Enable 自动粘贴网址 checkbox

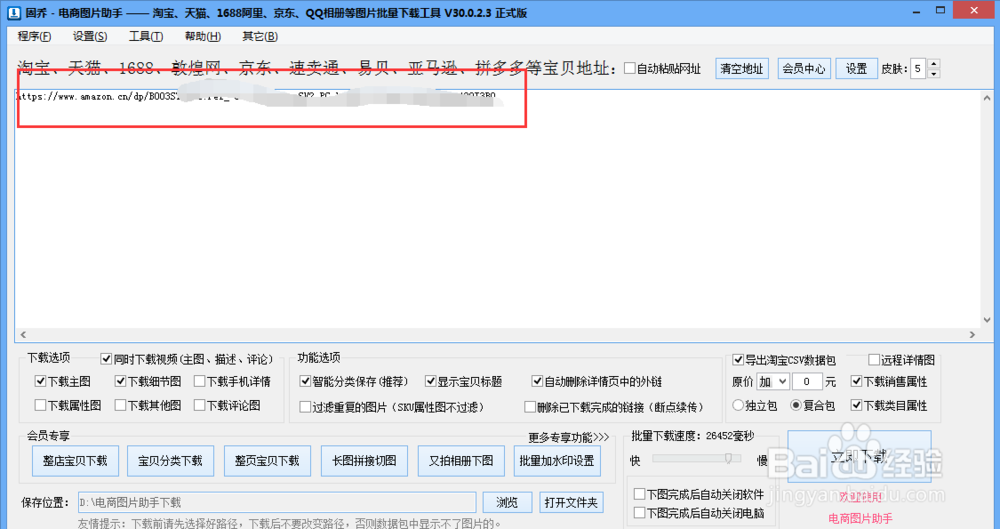click(x=629, y=68)
